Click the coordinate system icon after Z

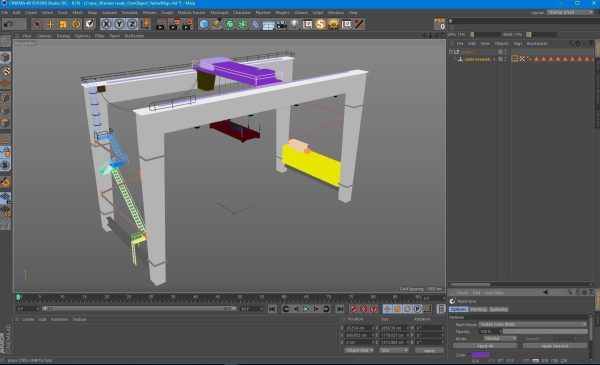(145, 24)
